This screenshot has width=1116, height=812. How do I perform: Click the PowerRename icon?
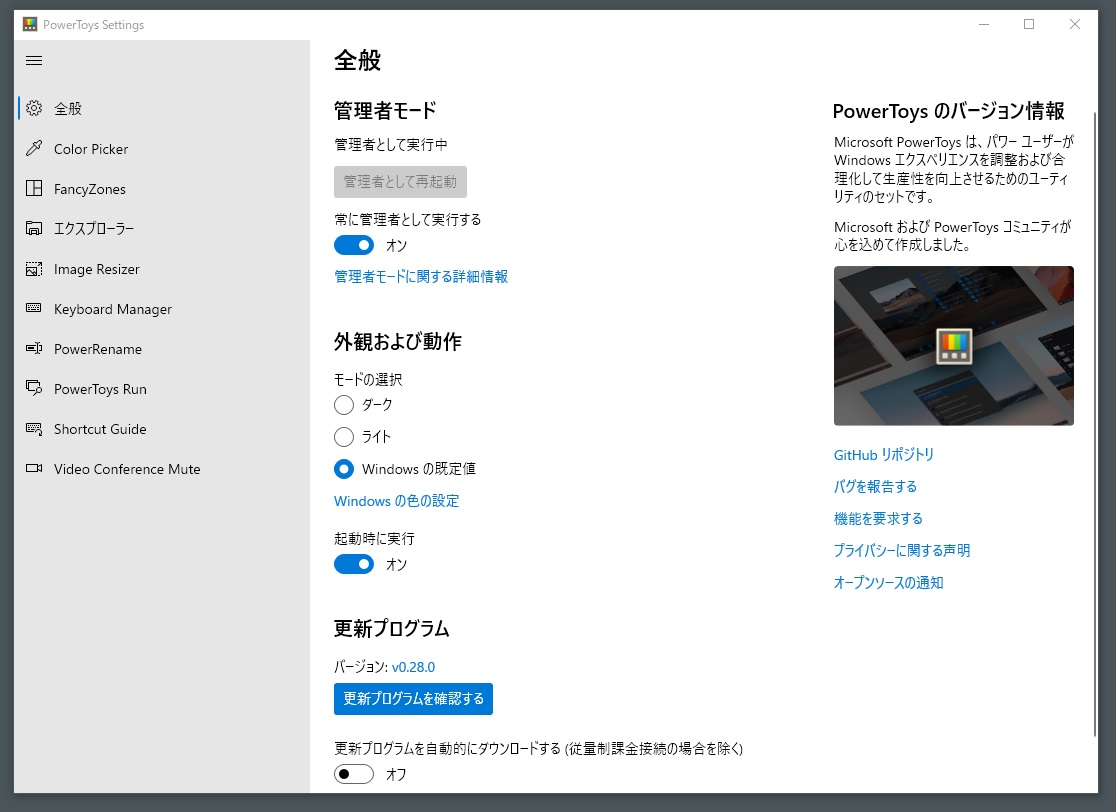(x=33, y=348)
